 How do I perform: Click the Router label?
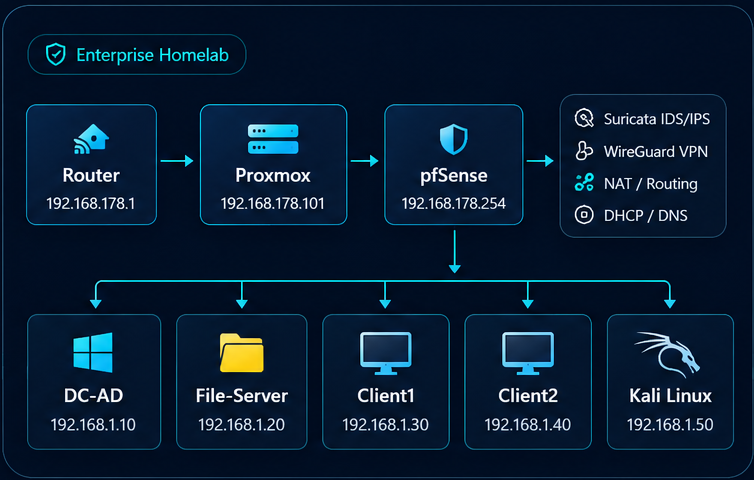[x=91, y=176]
